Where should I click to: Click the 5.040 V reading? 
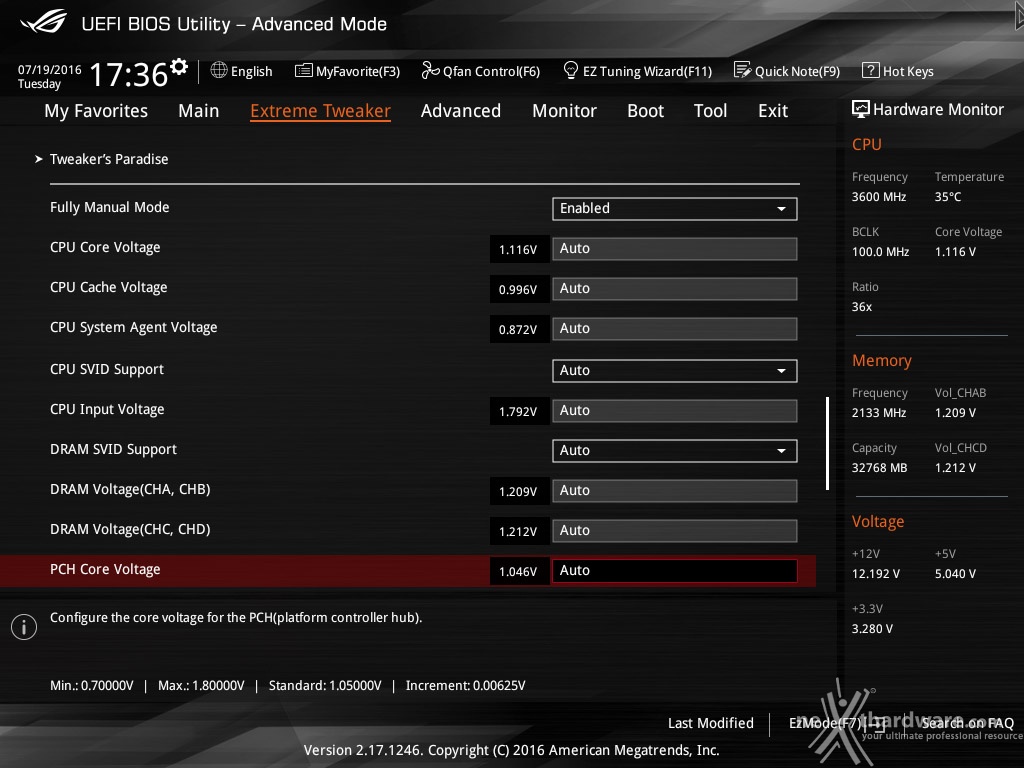pyautogui.click(x=955, y=573)
